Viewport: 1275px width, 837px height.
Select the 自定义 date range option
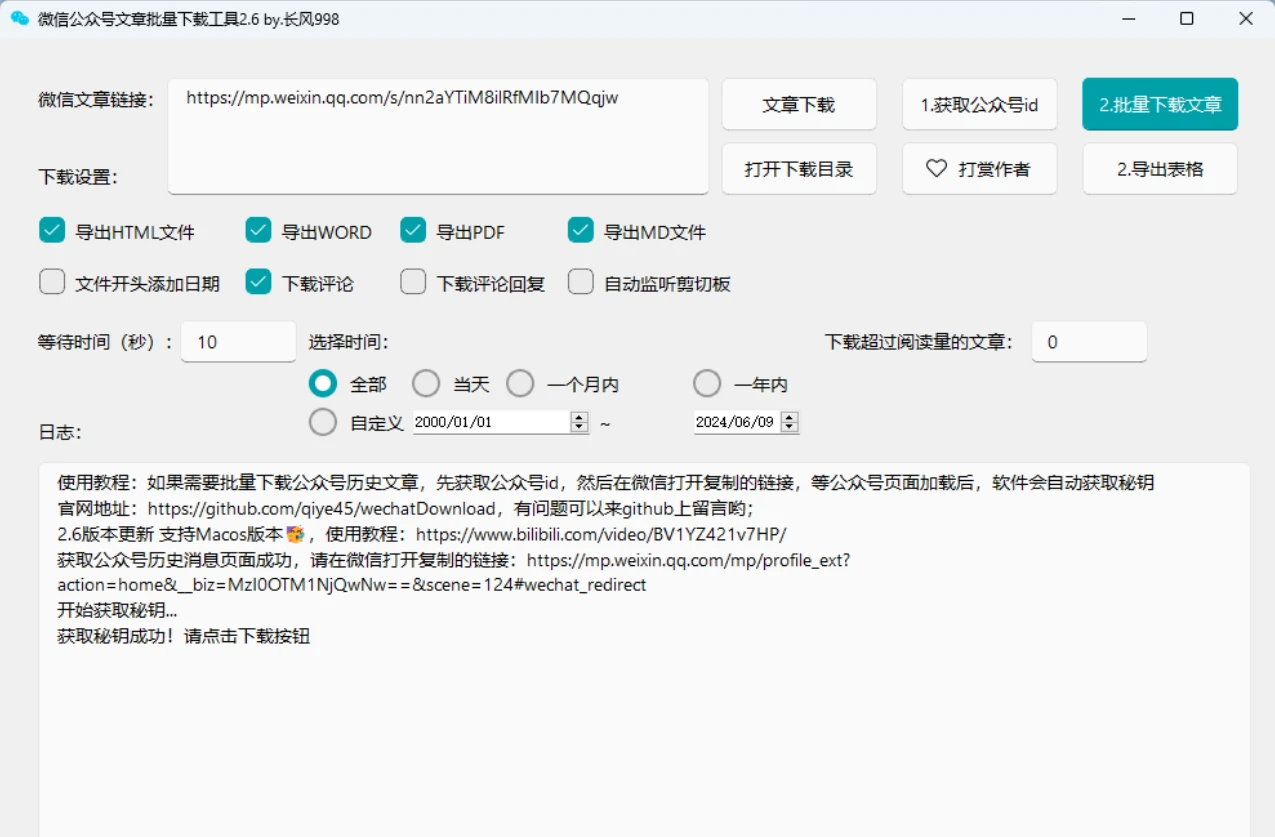click(x=323, y=421)
